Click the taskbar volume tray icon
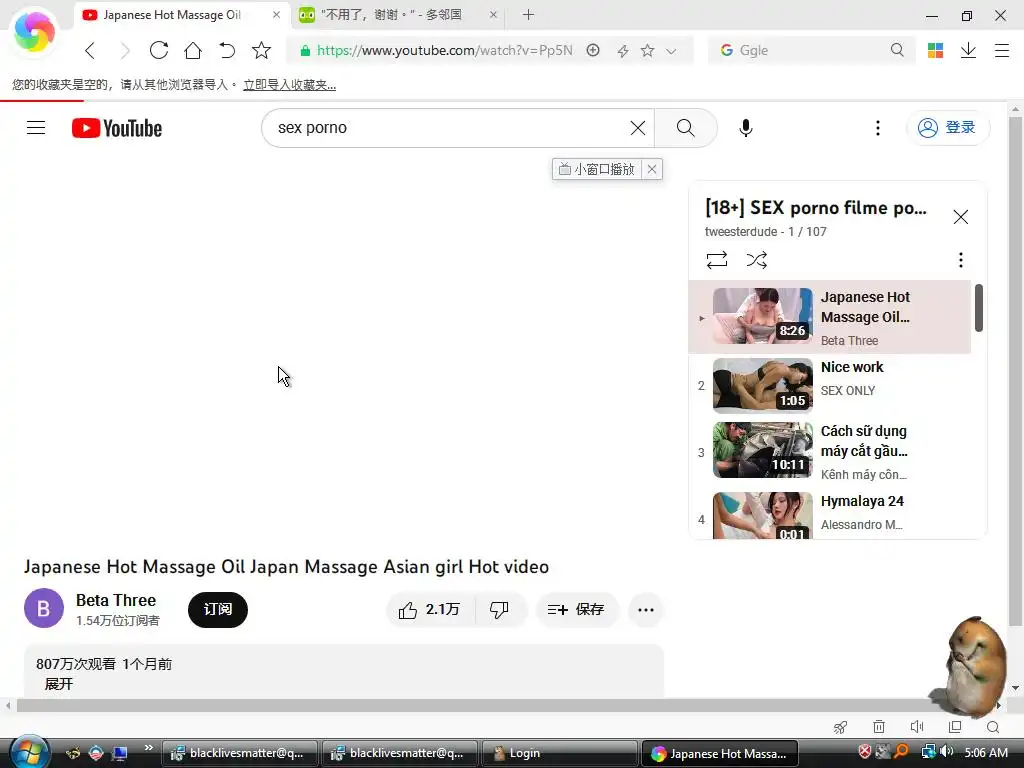This screenshot has width=1024, height=768. click(948, 752)
